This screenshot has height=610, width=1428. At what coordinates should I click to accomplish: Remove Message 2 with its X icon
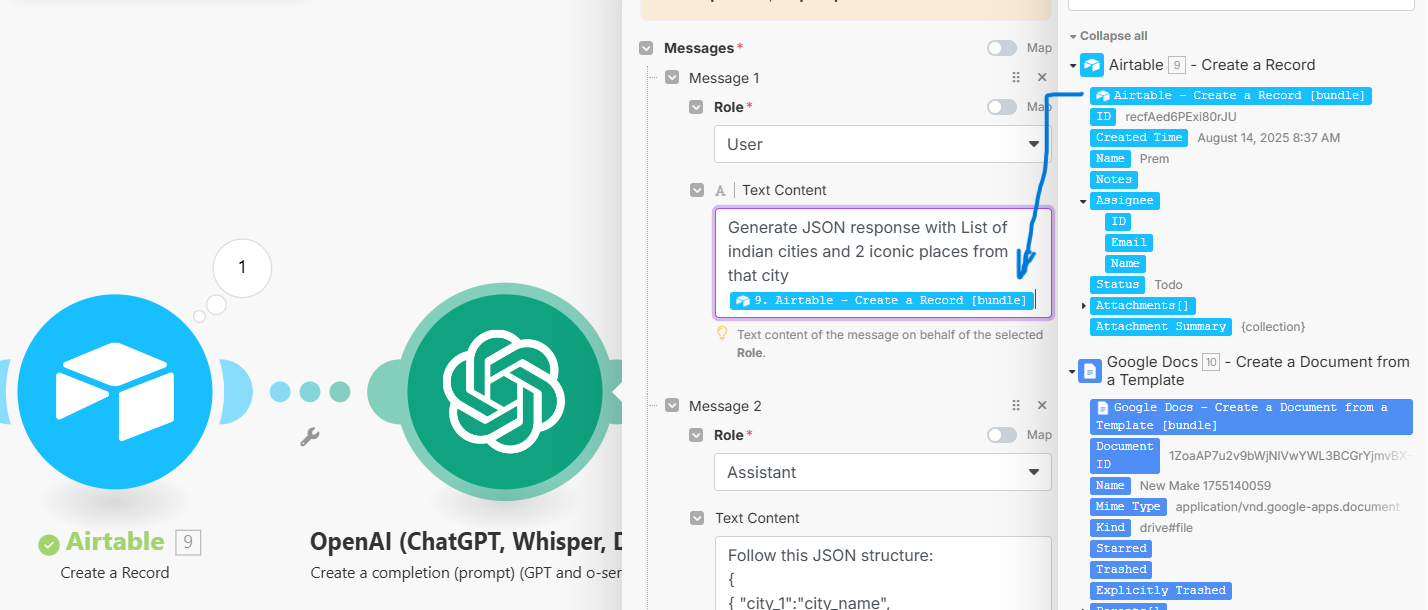pos(1042,406)
